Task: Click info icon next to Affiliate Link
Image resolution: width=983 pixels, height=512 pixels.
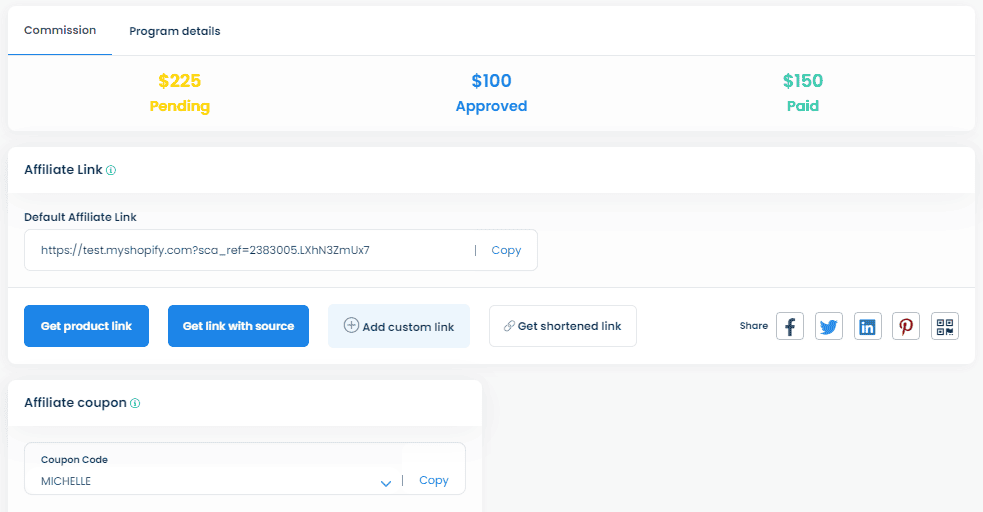Action: 111,170
